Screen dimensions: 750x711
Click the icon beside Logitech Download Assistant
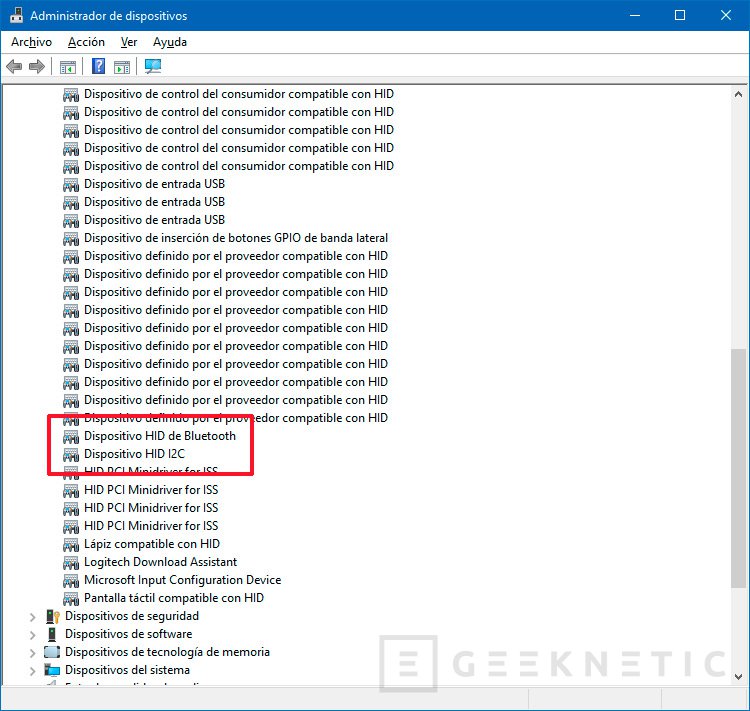(71, 562)
